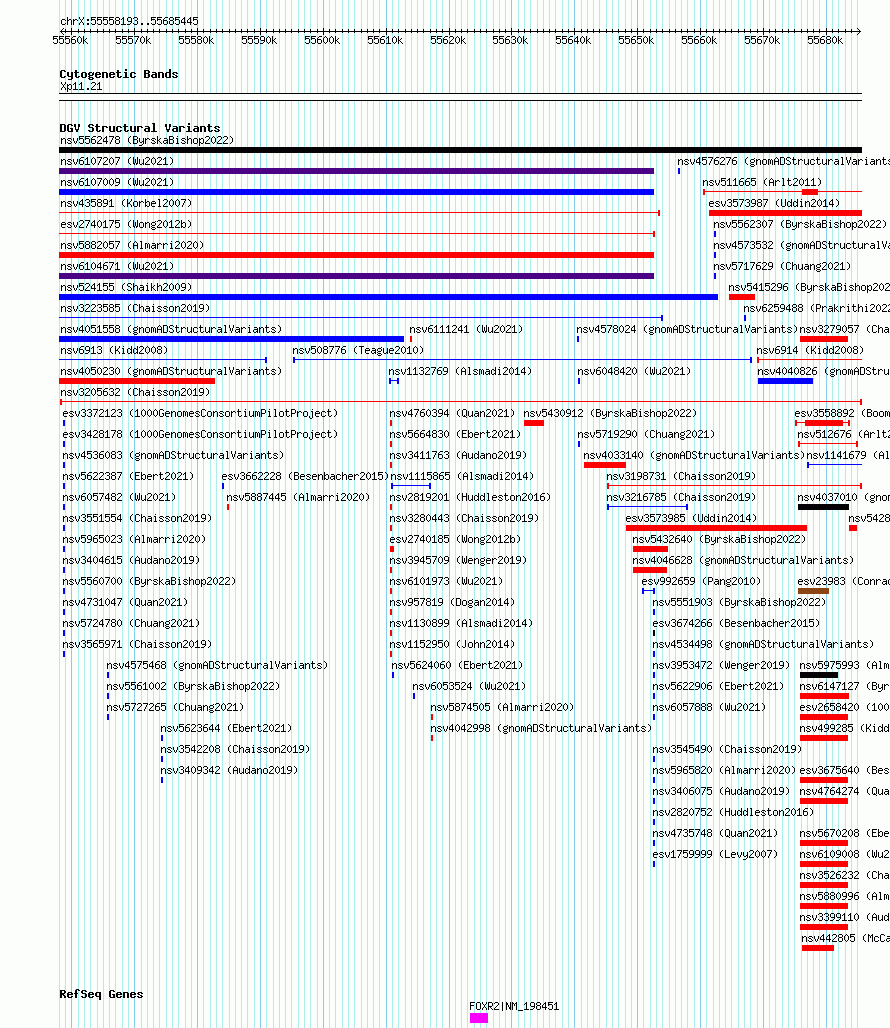Image resolution: width=890 pixels, height=1028 pixels.
Task: Open nsv6107207 (Wu2021) variant label
Action: (x=117, y=161)
